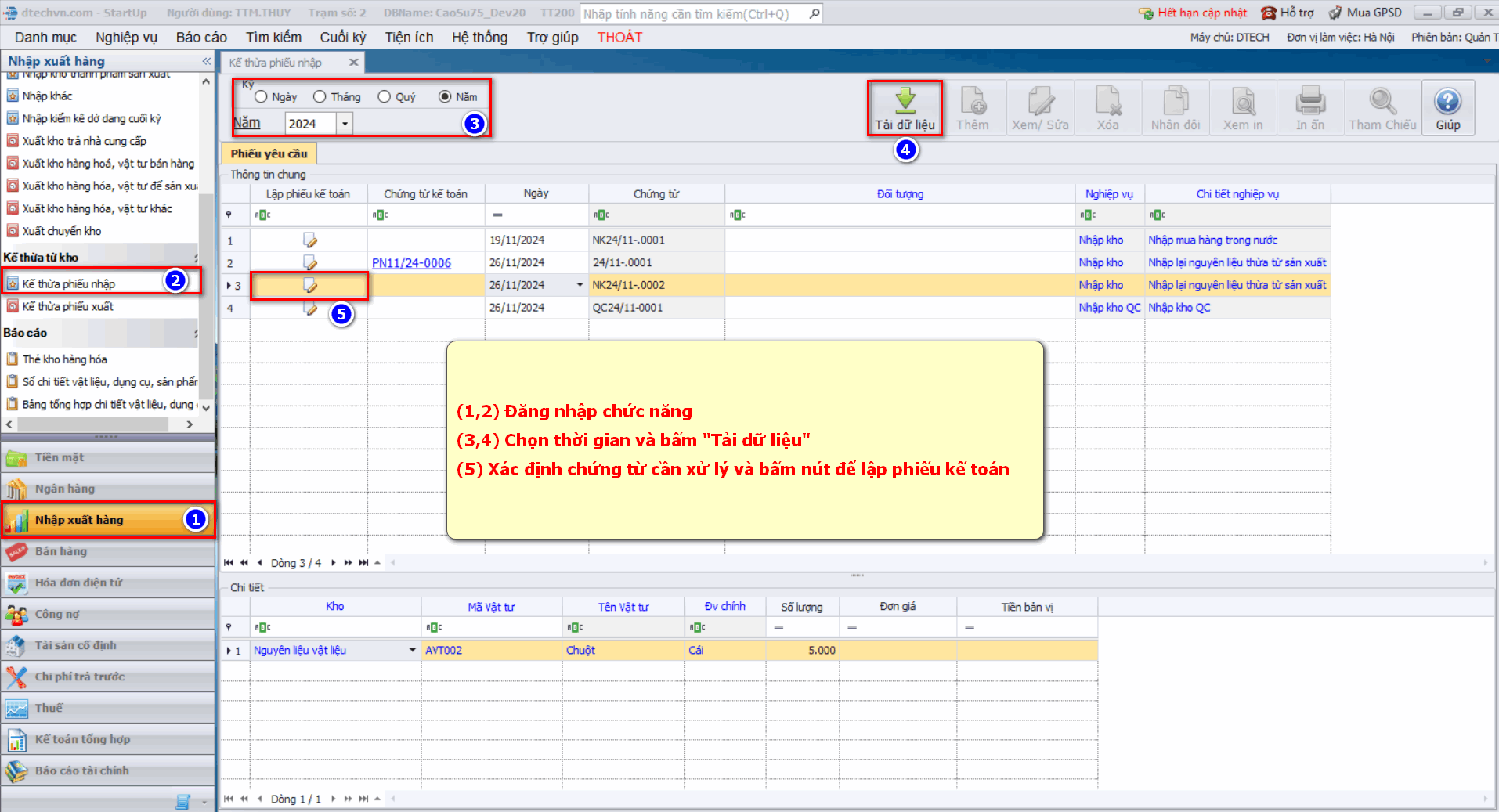Click the Xem in print preview icon

click(x=1243, y=102)
